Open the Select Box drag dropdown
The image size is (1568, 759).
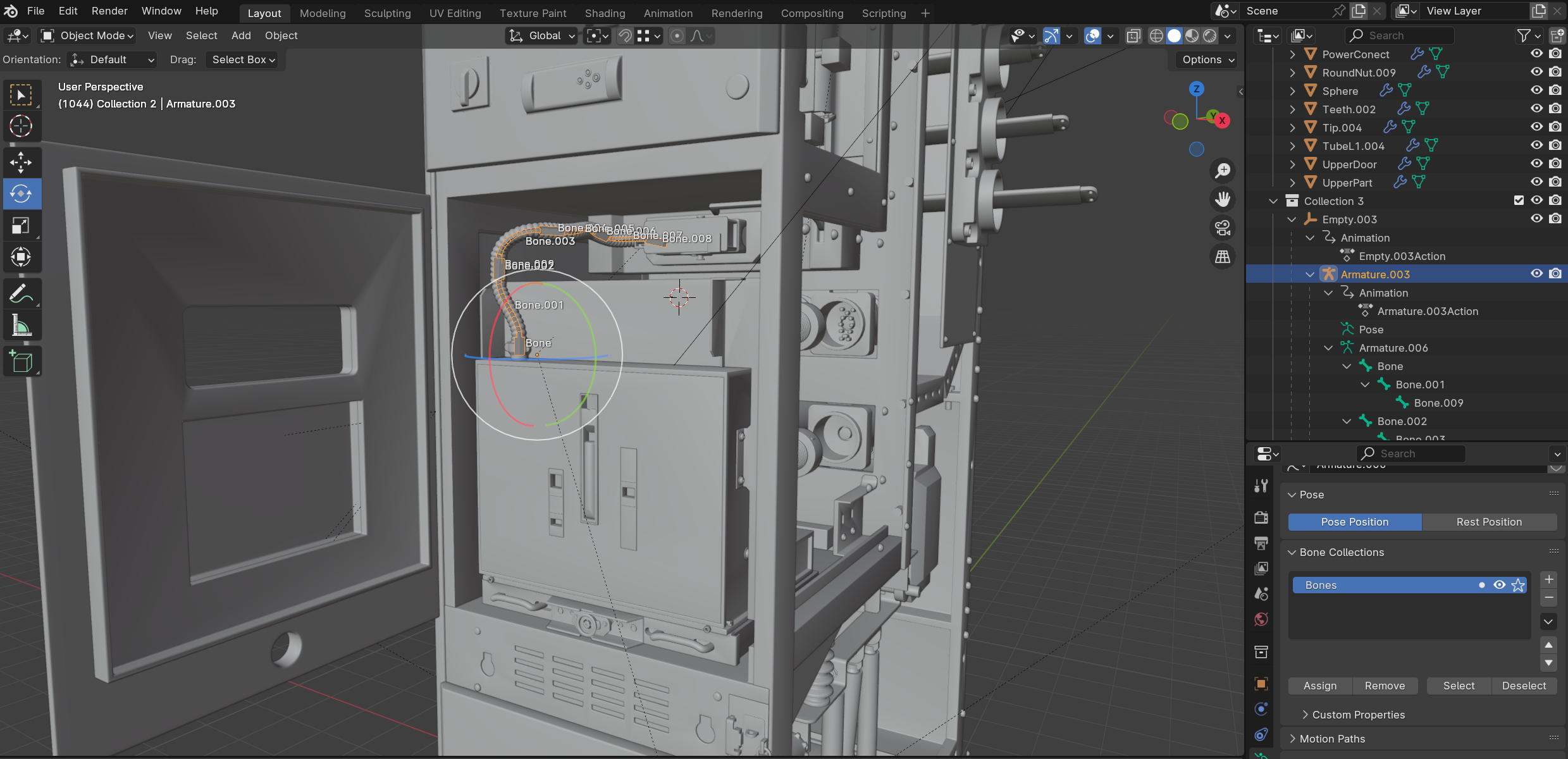(x=243, y=59)
